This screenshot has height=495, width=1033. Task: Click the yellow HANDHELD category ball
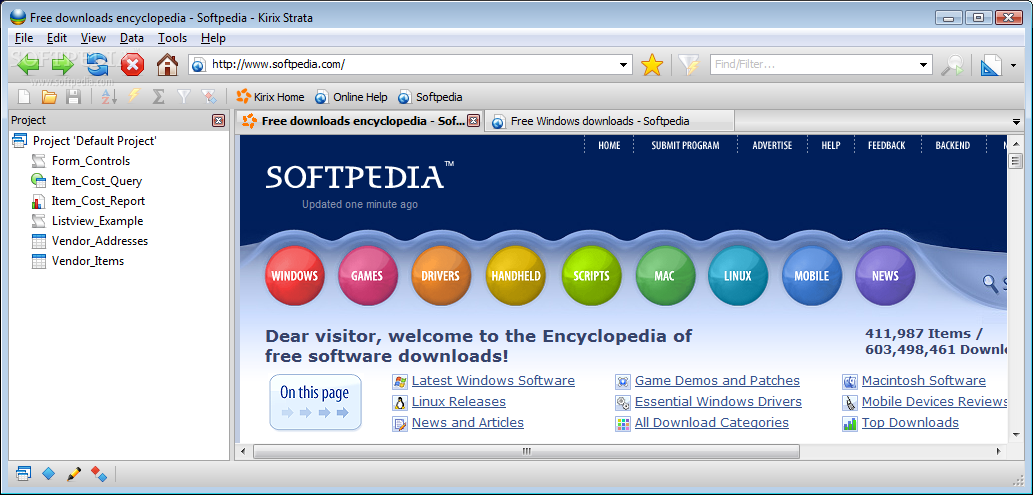[516, 276]
